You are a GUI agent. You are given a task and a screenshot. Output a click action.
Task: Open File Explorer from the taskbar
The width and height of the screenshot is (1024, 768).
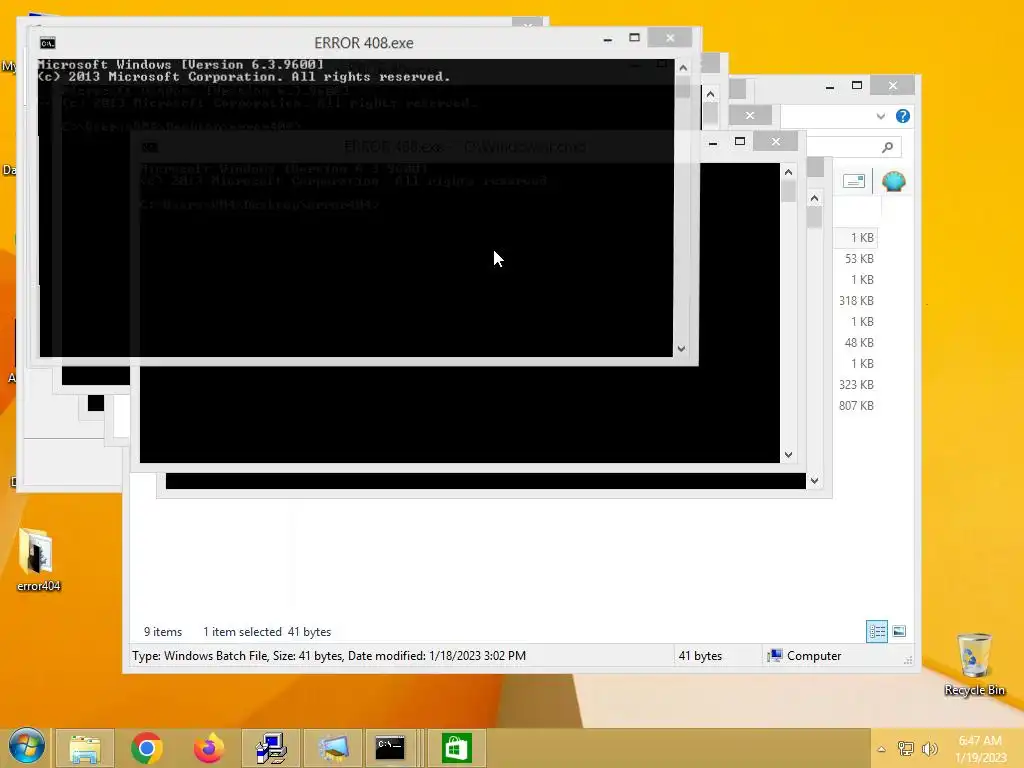[86, 748]
